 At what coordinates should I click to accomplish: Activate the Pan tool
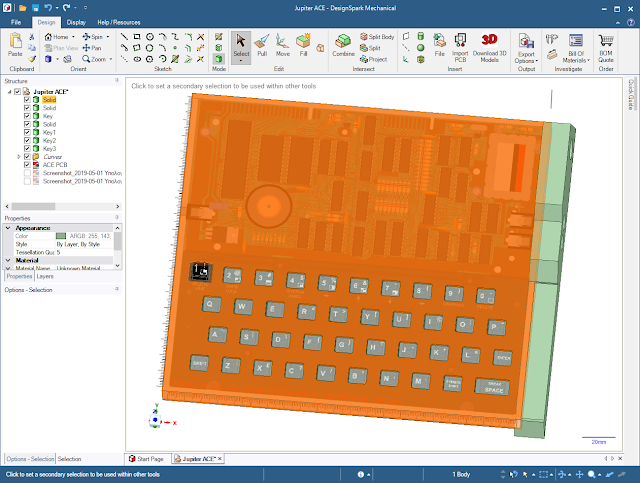tap(92, 48)
